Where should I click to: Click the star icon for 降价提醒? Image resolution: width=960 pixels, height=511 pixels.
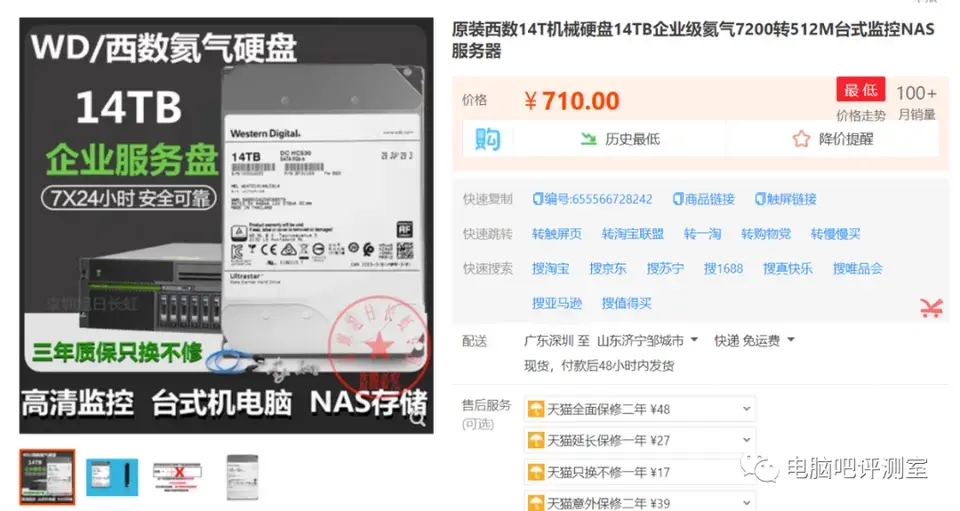[x=801, y=139]
